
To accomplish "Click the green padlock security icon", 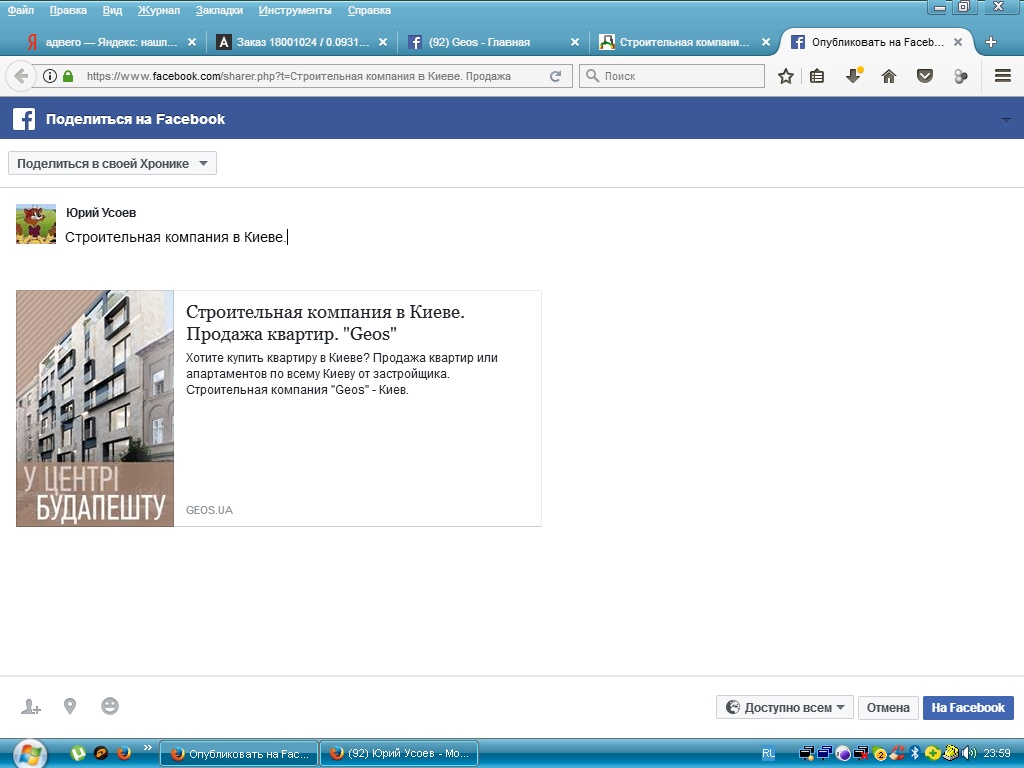I will tap(68, 76).
